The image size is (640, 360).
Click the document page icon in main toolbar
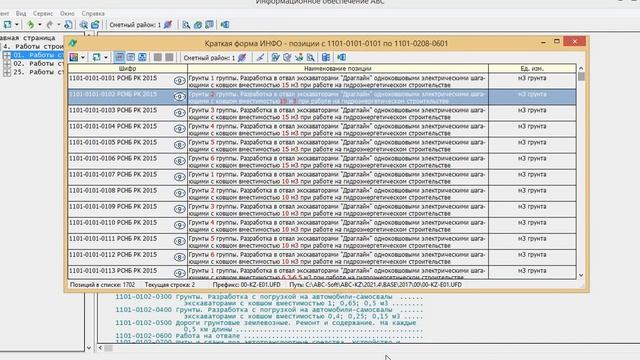click(68, 24)
